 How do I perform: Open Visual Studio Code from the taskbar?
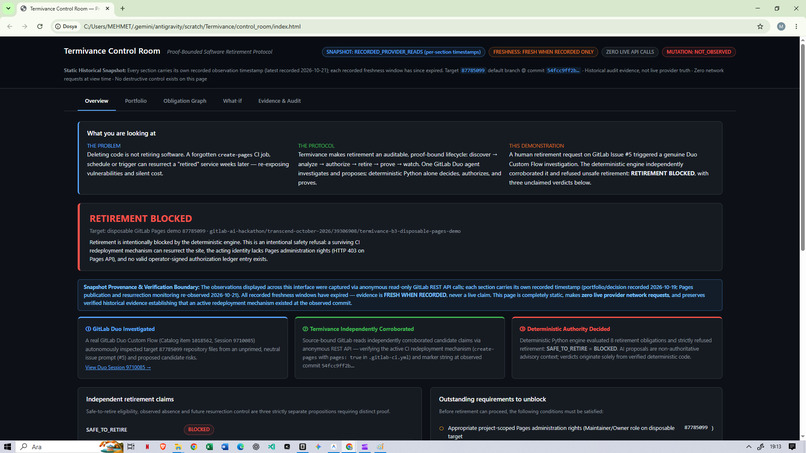(x=271, y=447)
